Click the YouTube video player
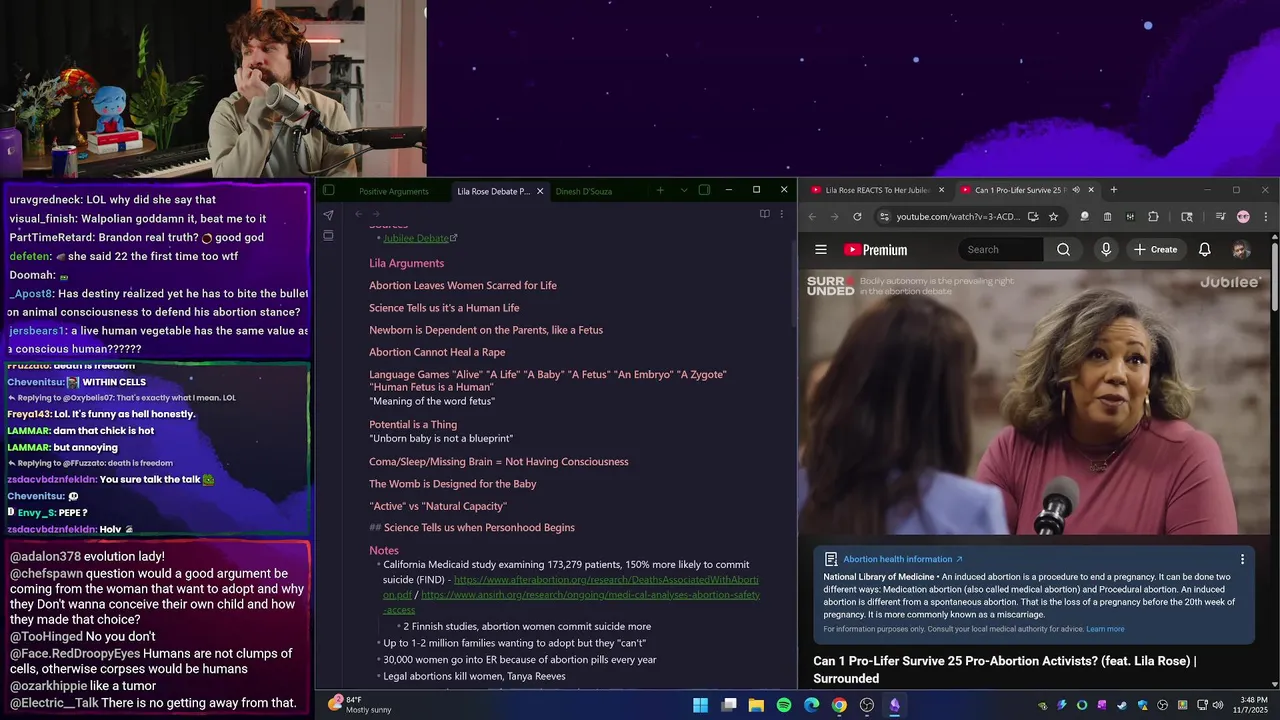The height and width of the screenshot is (720, 1280). 1034,402
